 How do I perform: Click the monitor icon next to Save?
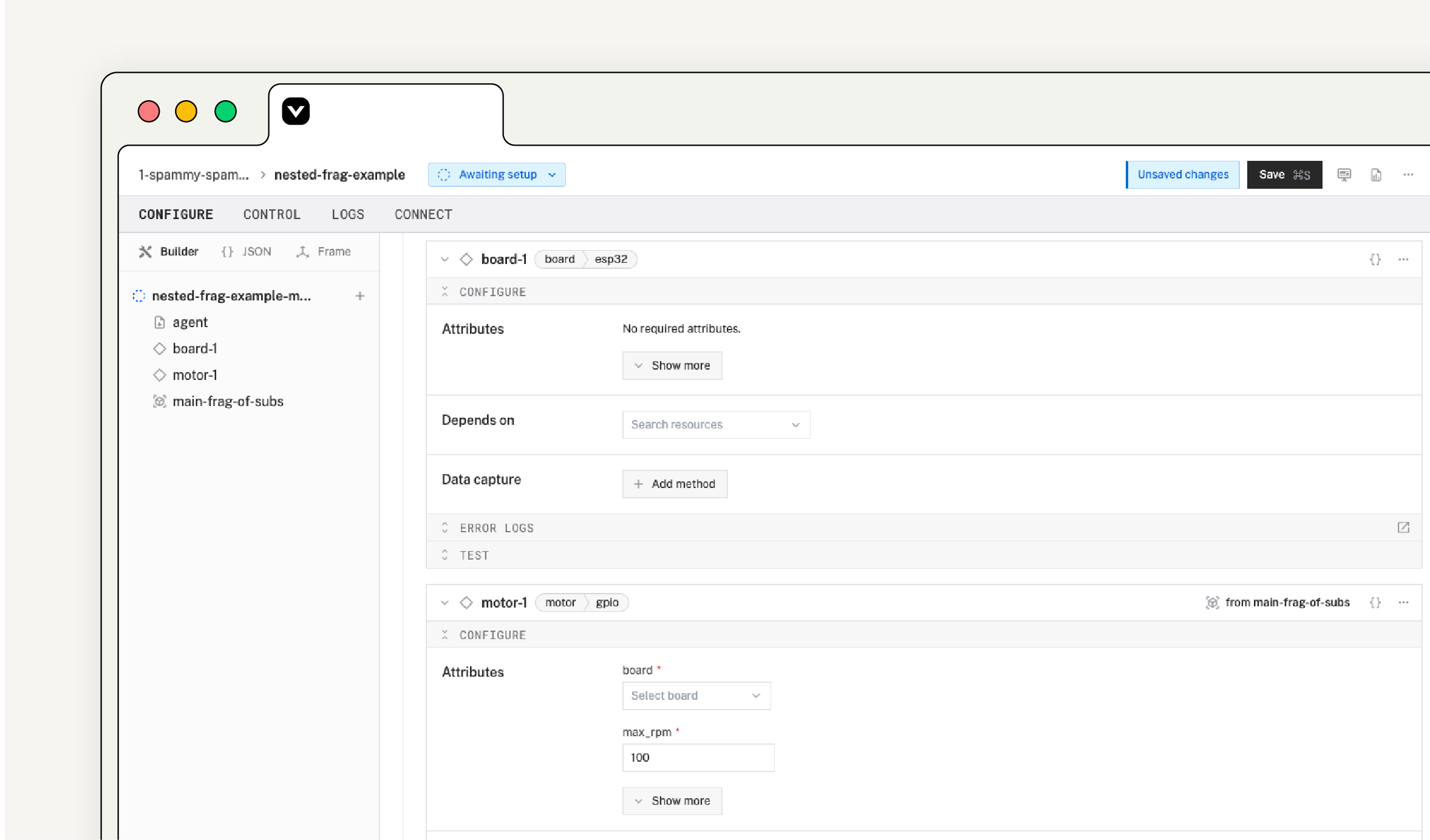(1344, 175)
